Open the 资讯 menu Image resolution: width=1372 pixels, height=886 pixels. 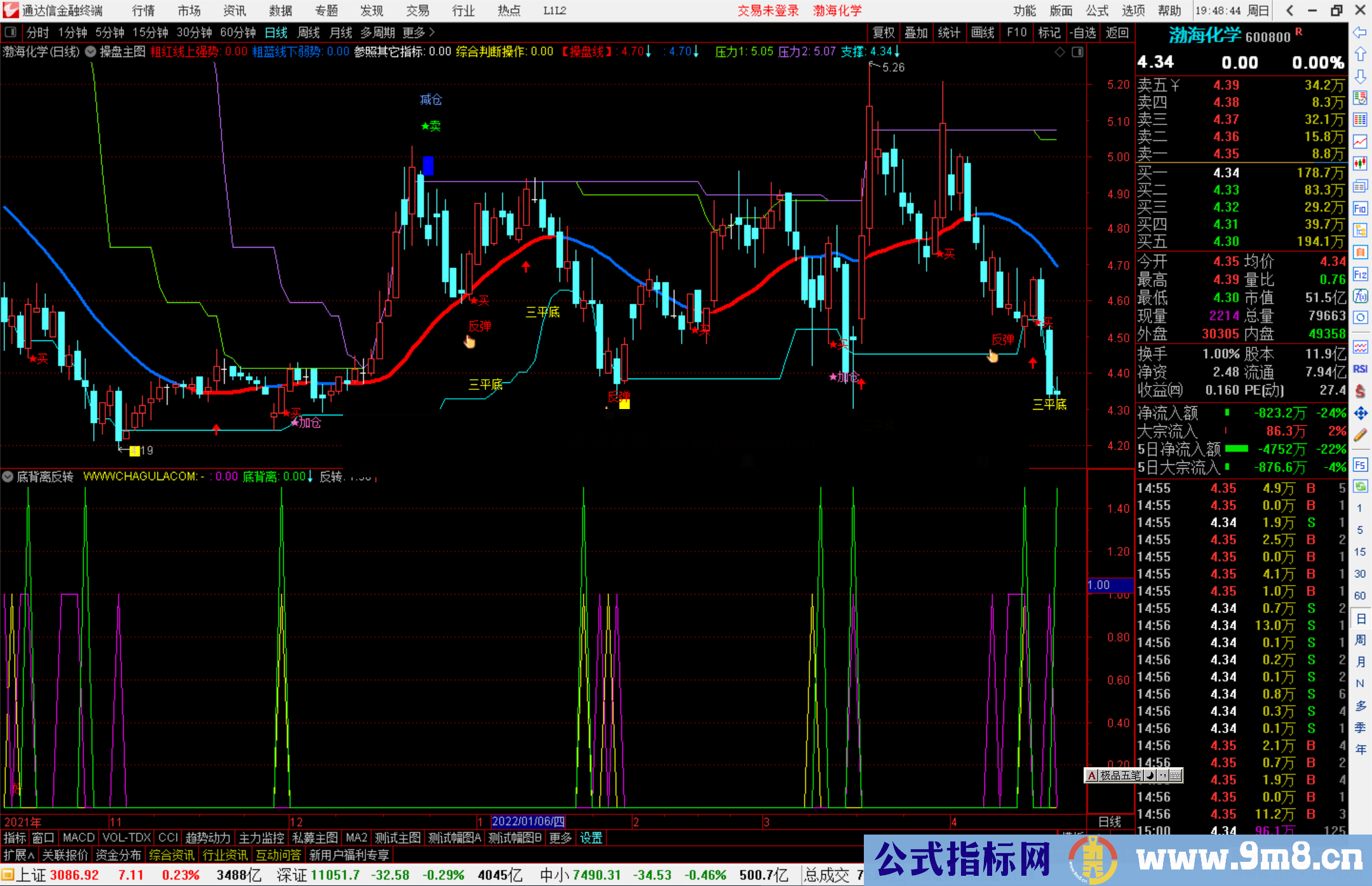(x=234, y=11)
